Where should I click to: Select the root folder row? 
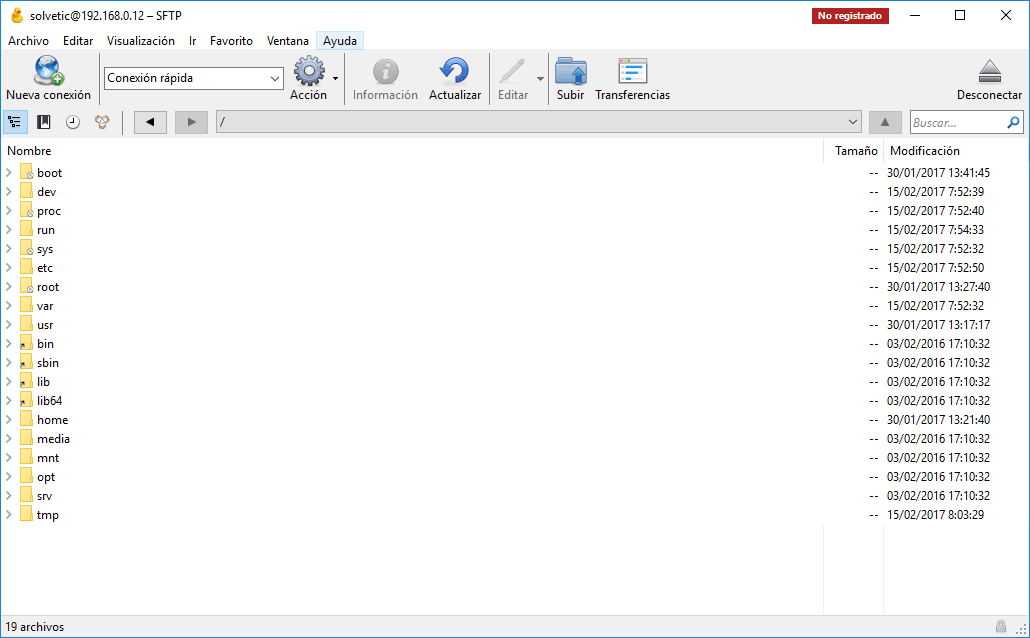(x=514, y=286)
